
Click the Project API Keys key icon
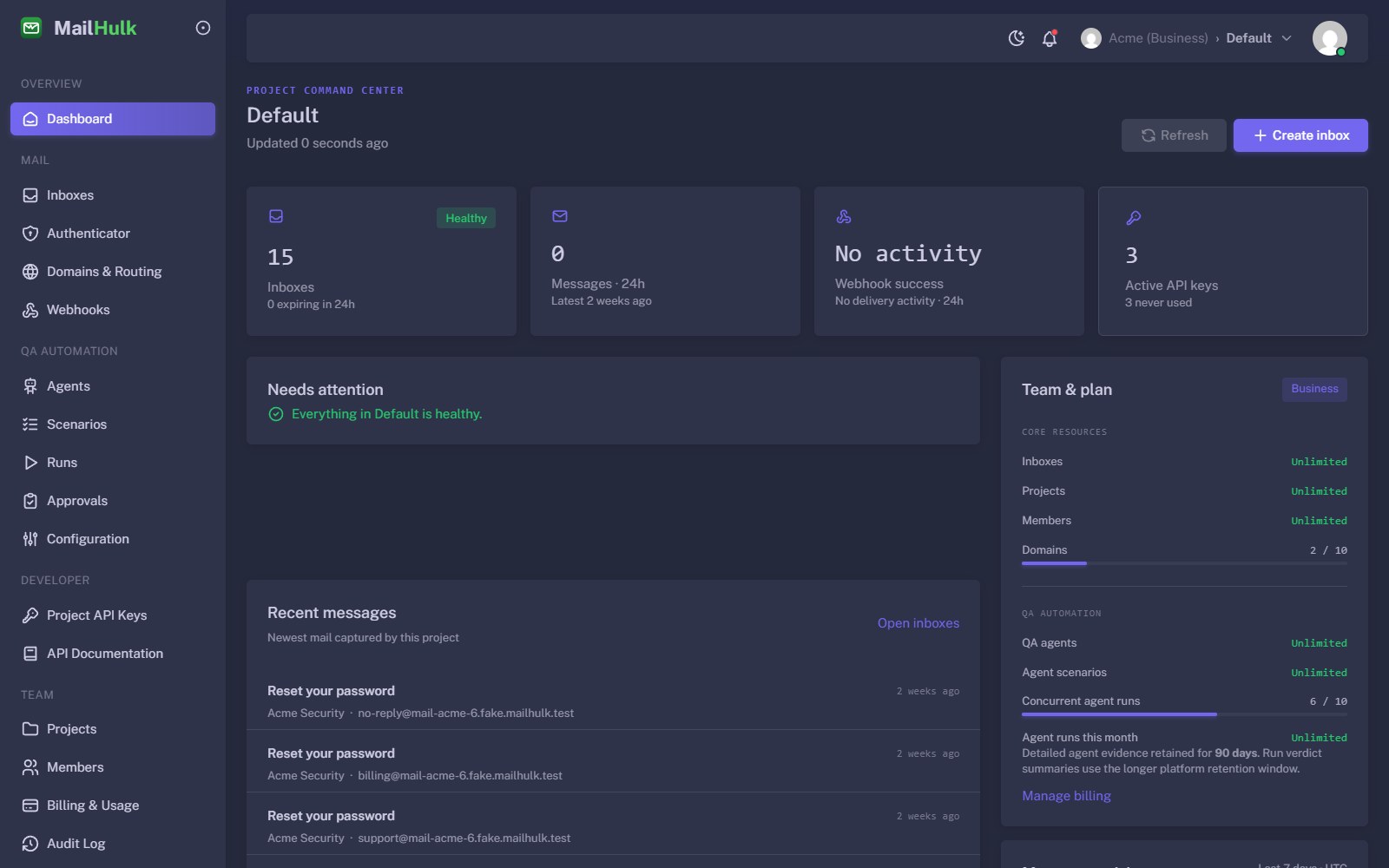[x=30, y=615]
